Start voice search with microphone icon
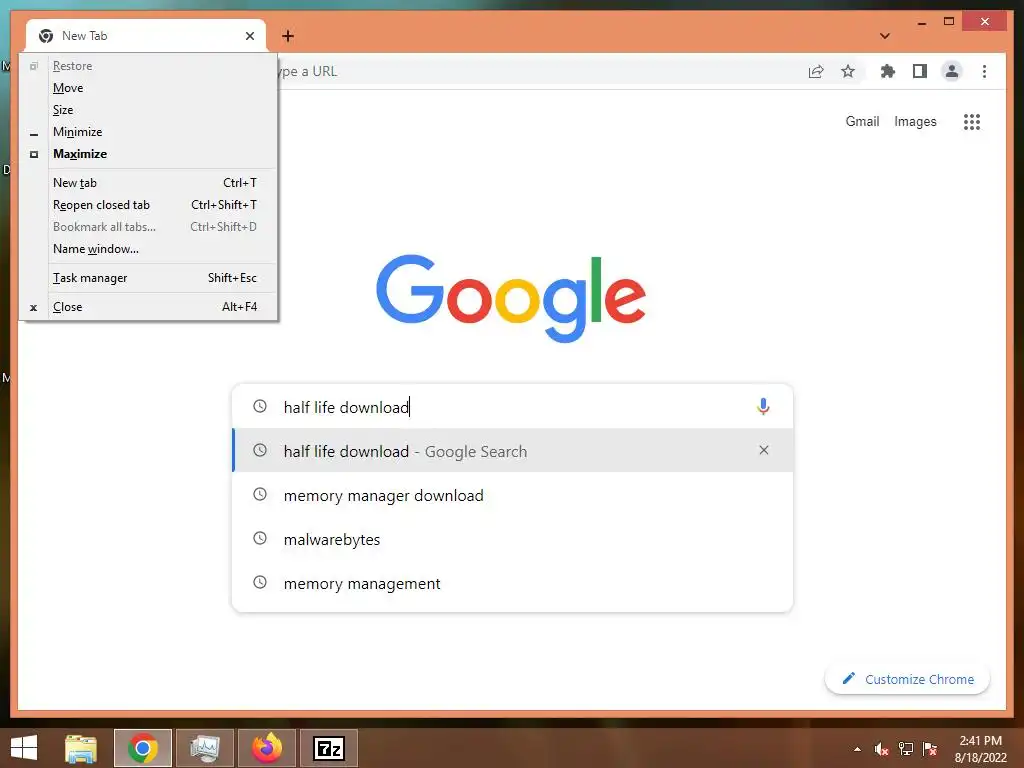This screenshot has width=1024, height=768. point(763,407)
